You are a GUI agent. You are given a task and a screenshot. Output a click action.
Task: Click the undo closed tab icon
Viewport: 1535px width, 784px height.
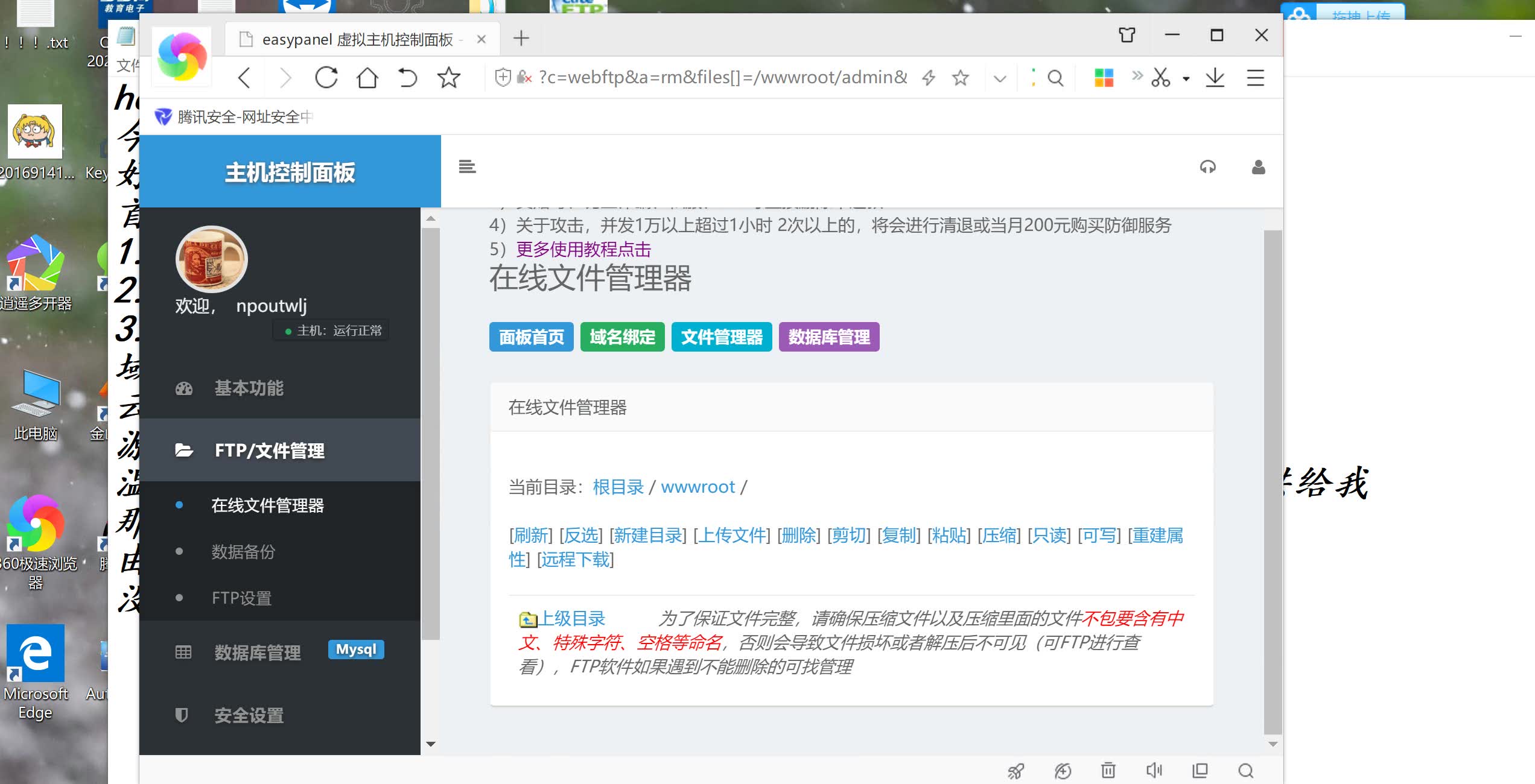[408, 78]
